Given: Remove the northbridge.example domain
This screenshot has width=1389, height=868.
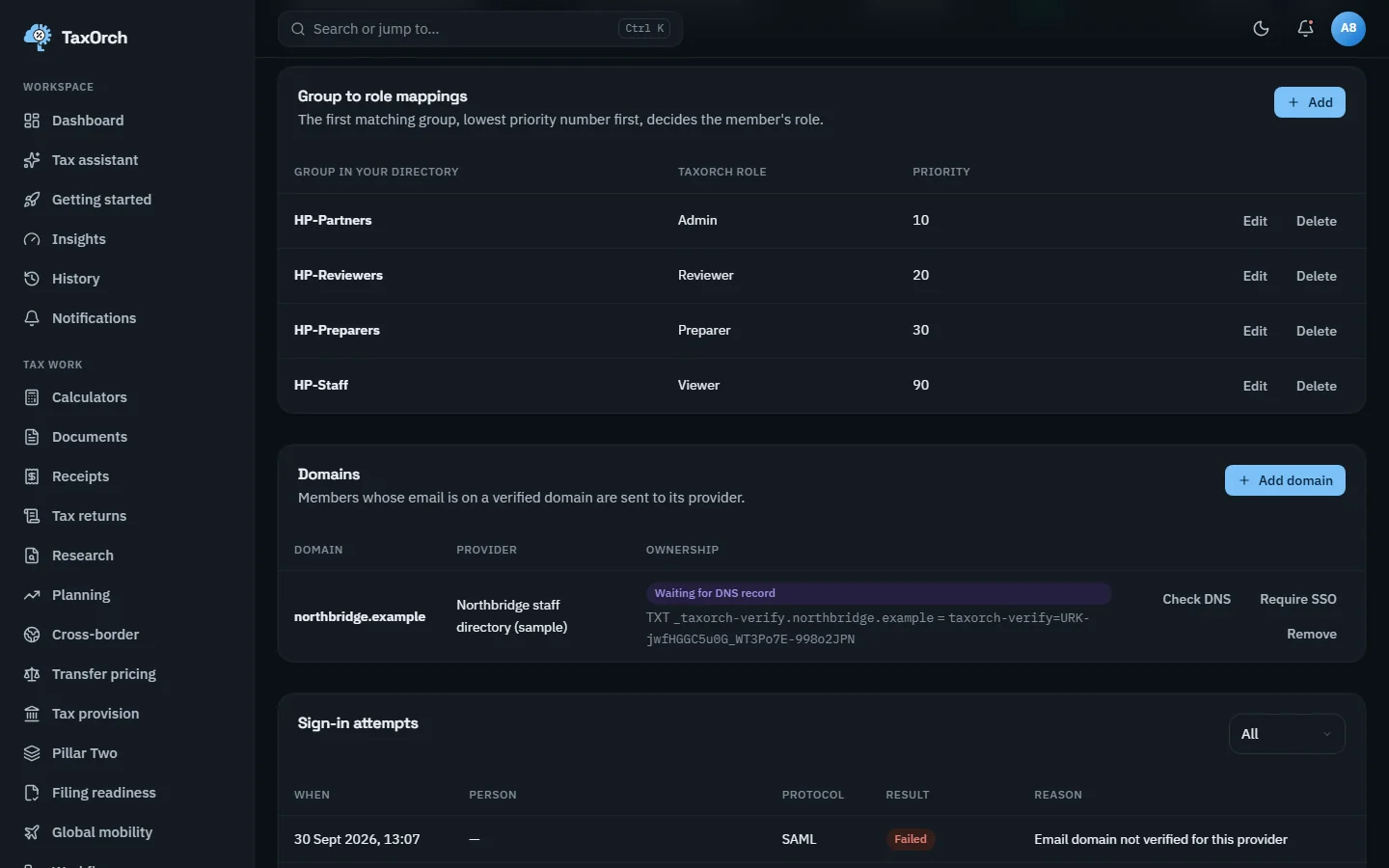Looking at the screenshot, I should (x=1312, y=634).
